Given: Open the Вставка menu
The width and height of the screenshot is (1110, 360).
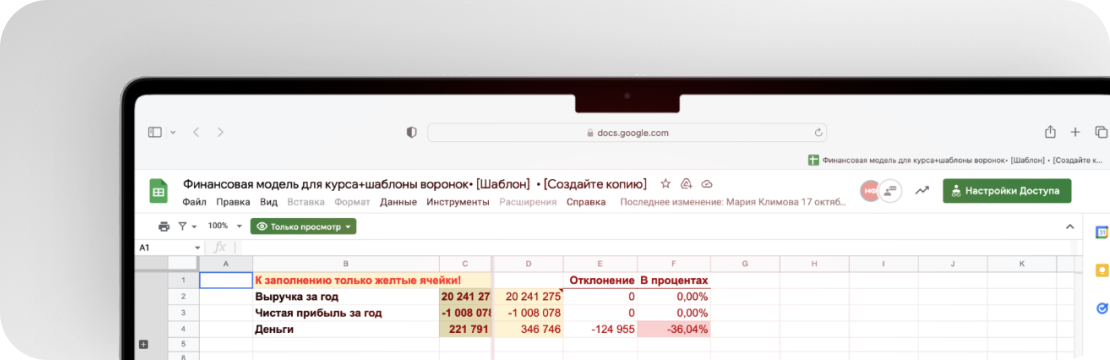Looking at the screenshot, I should tap(305, 202).
